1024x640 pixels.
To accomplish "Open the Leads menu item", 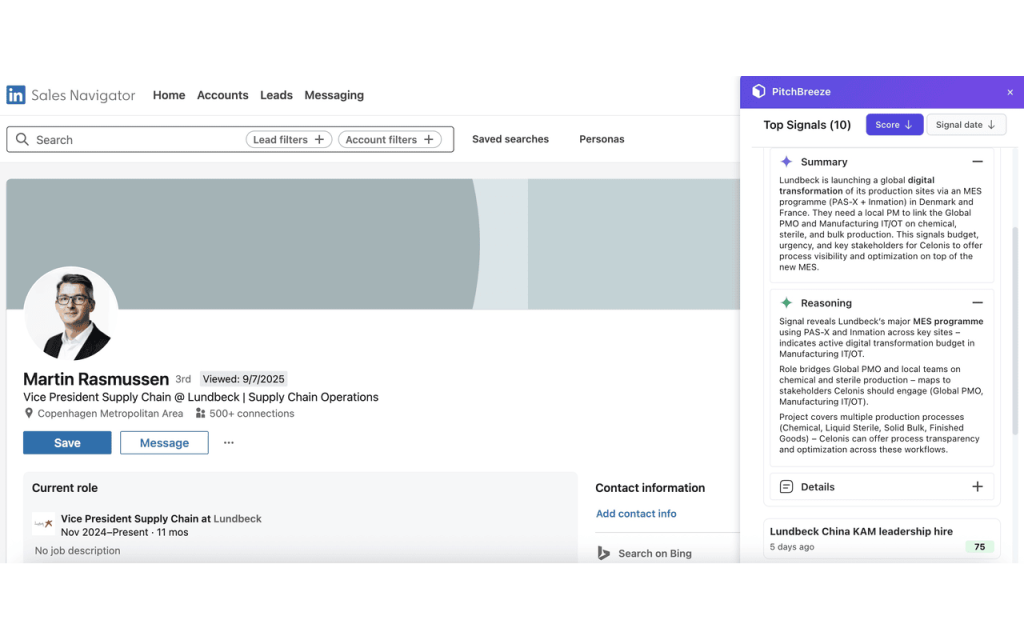I will click(276, 95).
